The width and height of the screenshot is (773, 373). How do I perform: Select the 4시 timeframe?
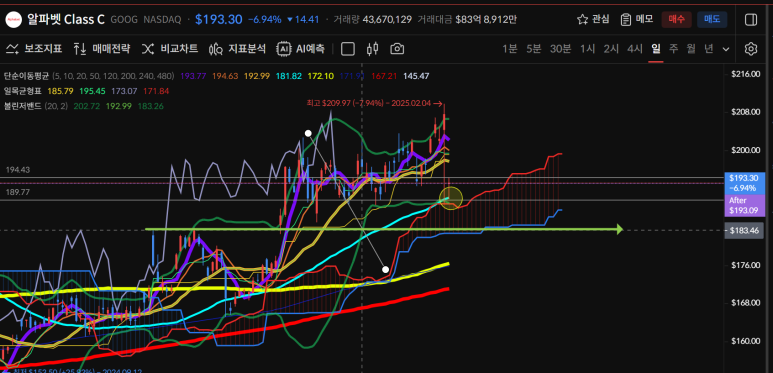tap(634, 49)
